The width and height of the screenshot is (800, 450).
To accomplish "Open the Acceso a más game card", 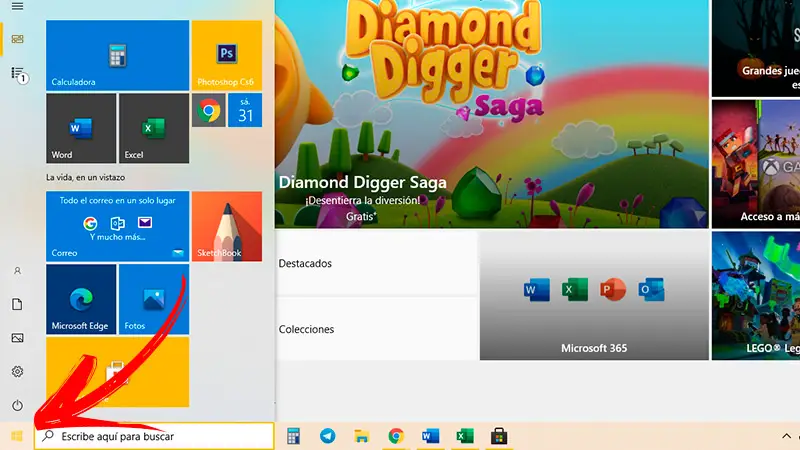I will [756, 164].
